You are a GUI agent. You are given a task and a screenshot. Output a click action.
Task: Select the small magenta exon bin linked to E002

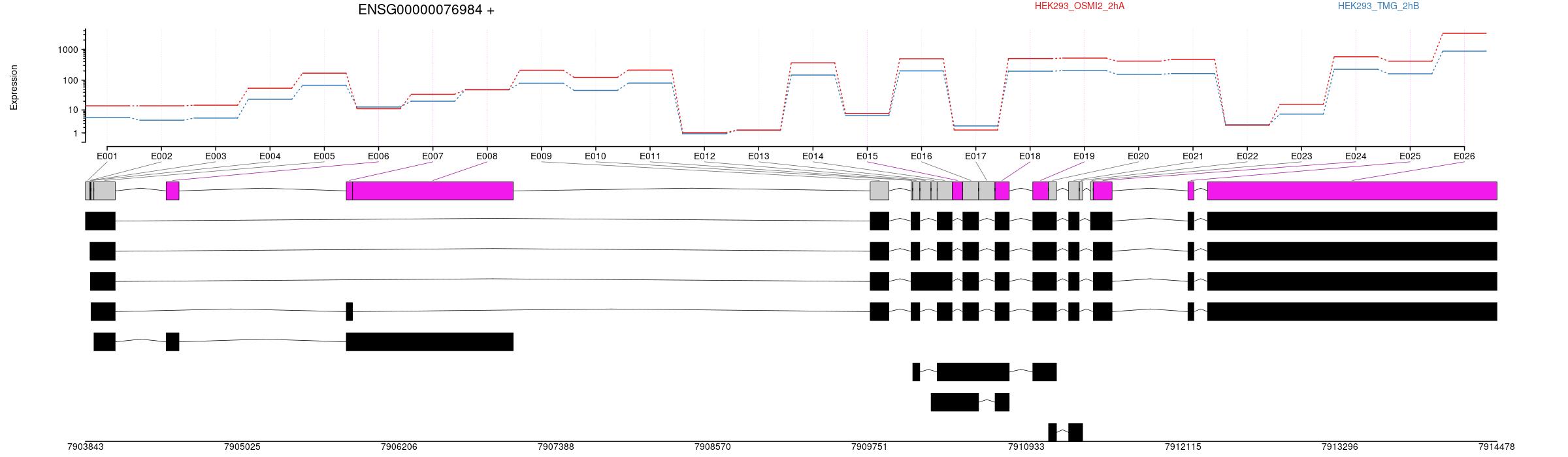(x=172, y=191)
